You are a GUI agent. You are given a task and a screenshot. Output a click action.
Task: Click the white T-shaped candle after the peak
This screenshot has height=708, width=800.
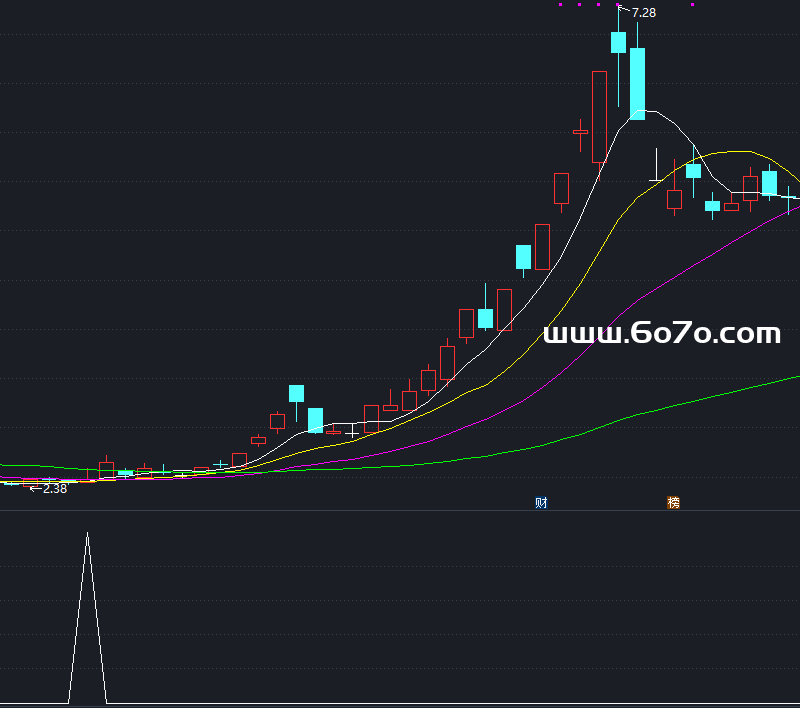point(656,179)
